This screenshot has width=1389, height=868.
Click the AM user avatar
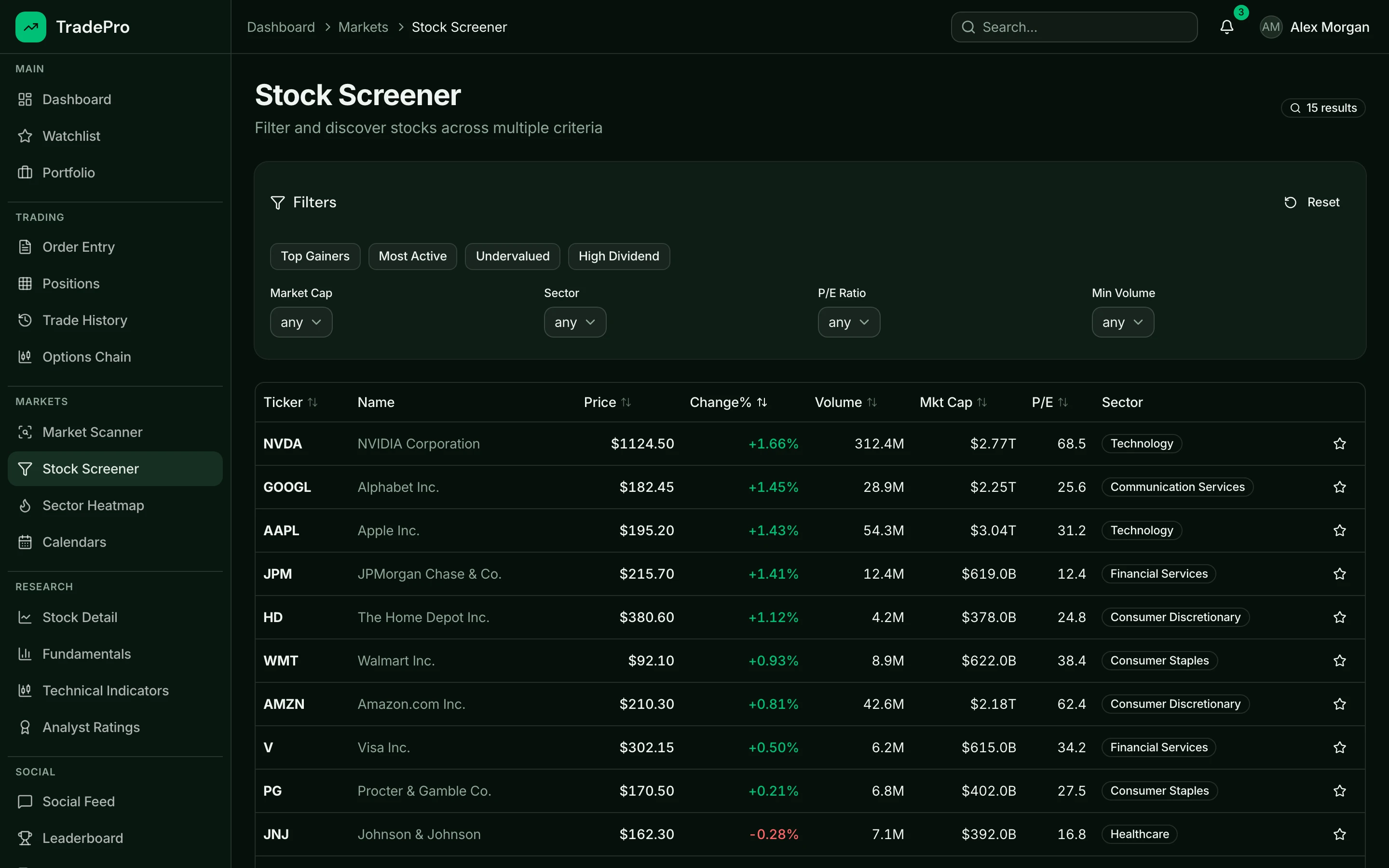1271,27
